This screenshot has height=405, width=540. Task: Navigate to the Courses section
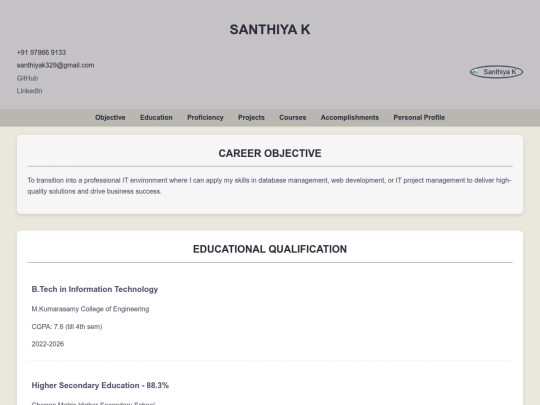(293, 117)
